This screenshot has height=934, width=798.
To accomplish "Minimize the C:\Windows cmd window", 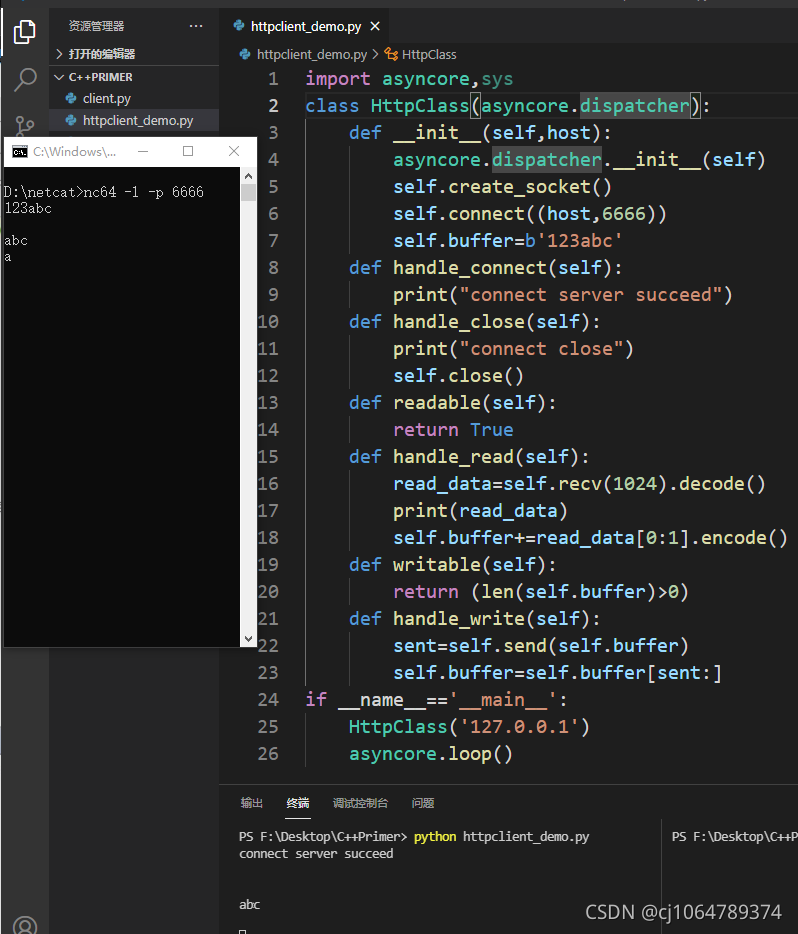I will tap(143, 151).
